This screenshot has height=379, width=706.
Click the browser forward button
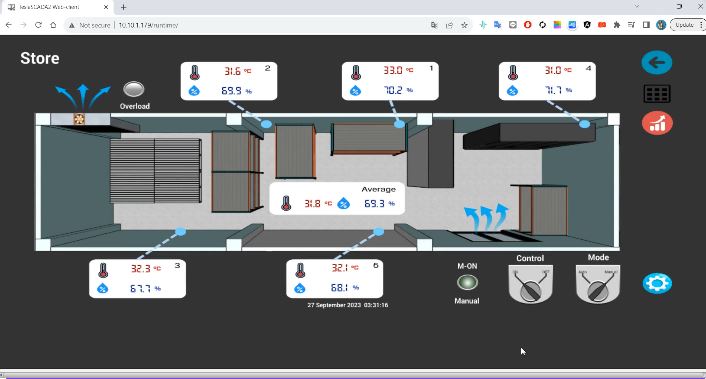(23, 25)
